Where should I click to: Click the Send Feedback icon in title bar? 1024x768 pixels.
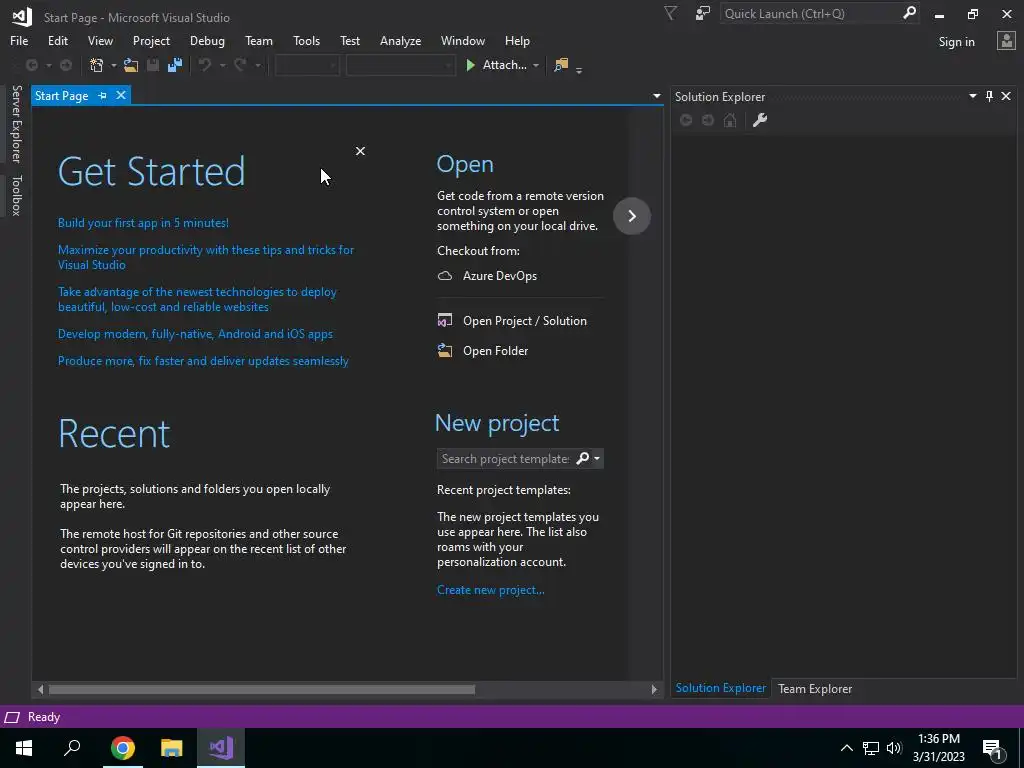tap(703, 13)
